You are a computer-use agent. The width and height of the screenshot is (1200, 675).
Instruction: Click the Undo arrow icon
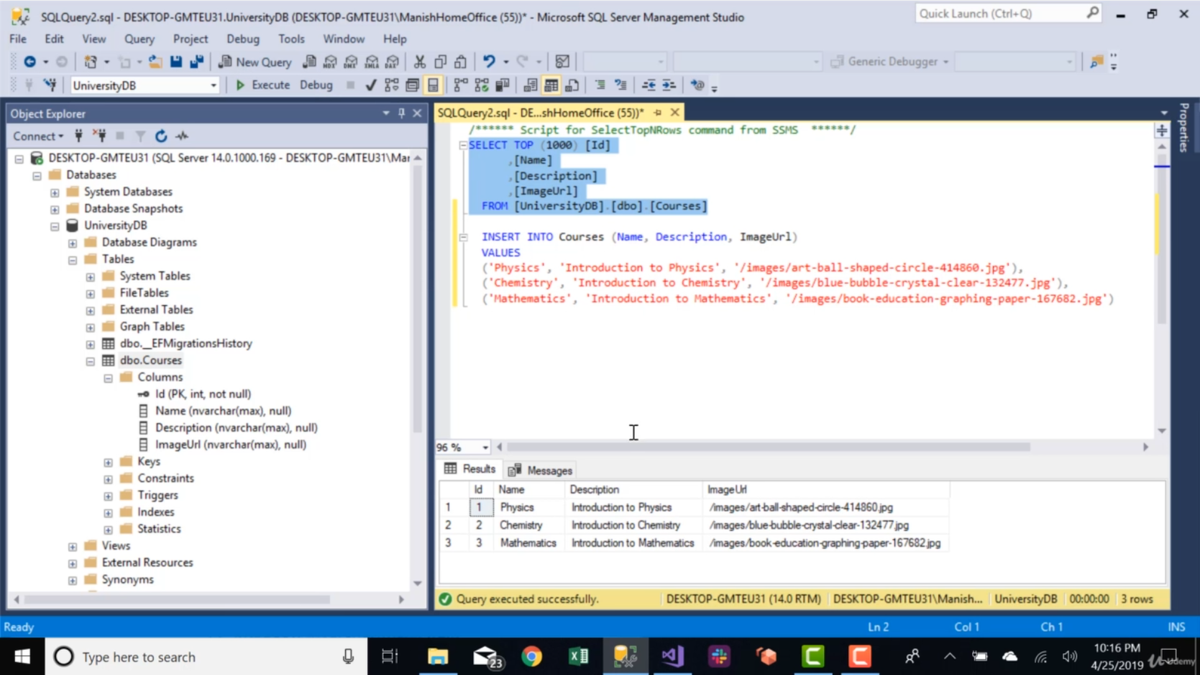(x=489, y=62)
